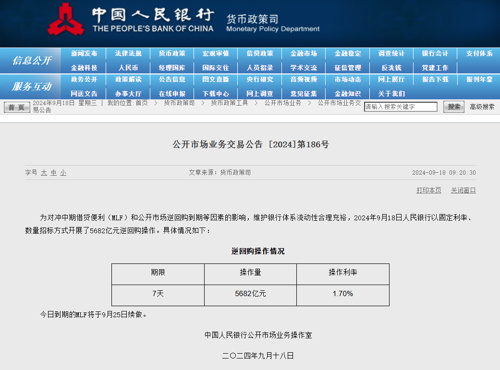
Task: Open 公告信息 menu item
Action: (x=172, y=79)
